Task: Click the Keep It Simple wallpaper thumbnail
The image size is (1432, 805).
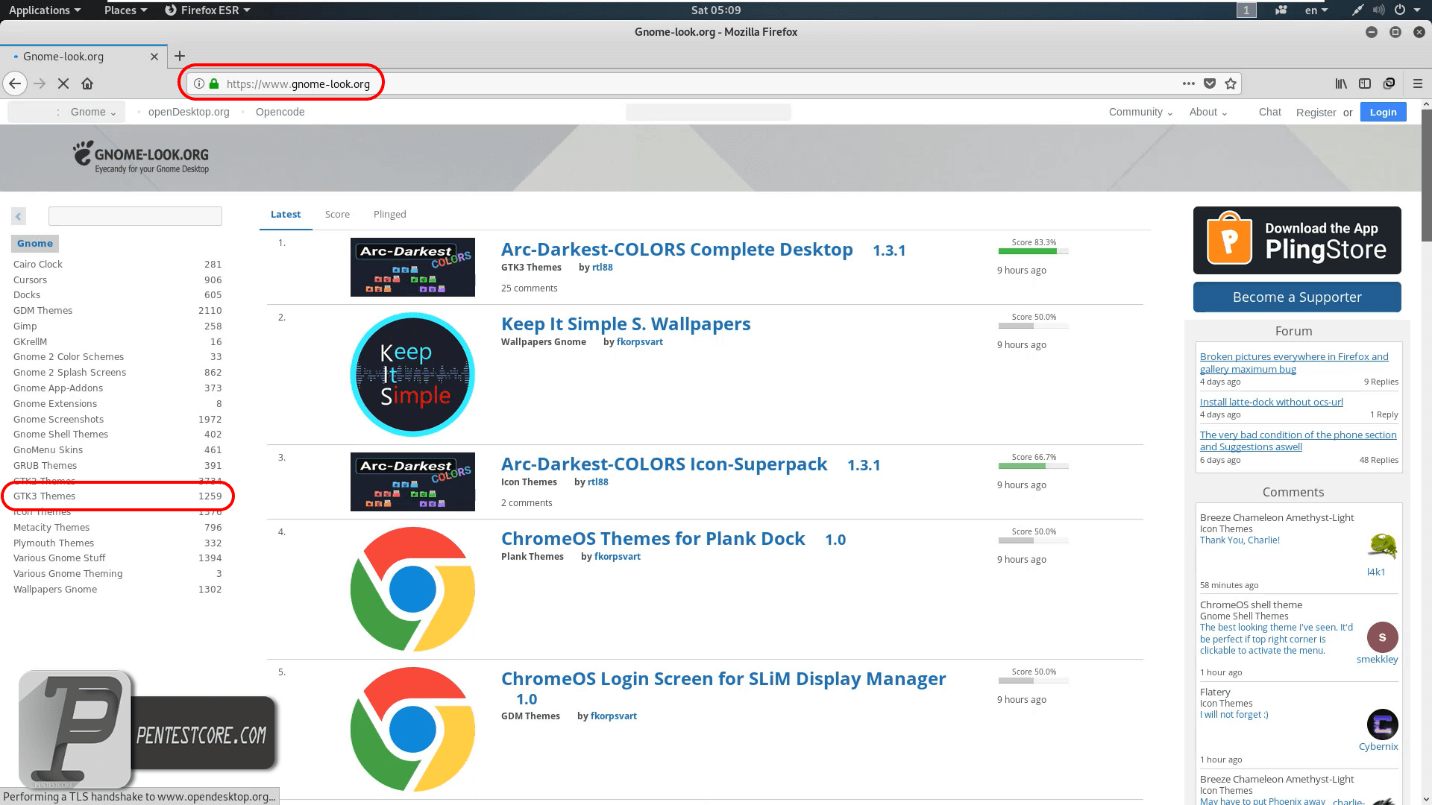Action: pyautogui.click(x=412, y=375)
